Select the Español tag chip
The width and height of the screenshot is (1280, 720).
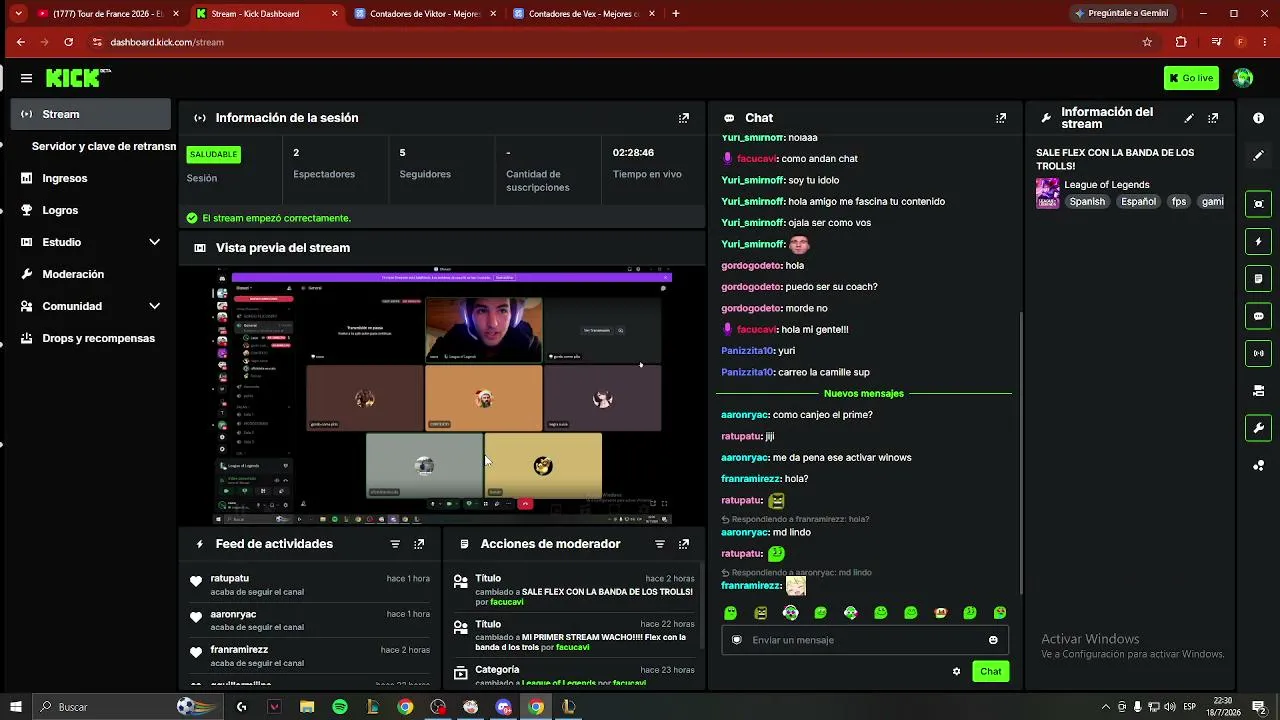1138,202
